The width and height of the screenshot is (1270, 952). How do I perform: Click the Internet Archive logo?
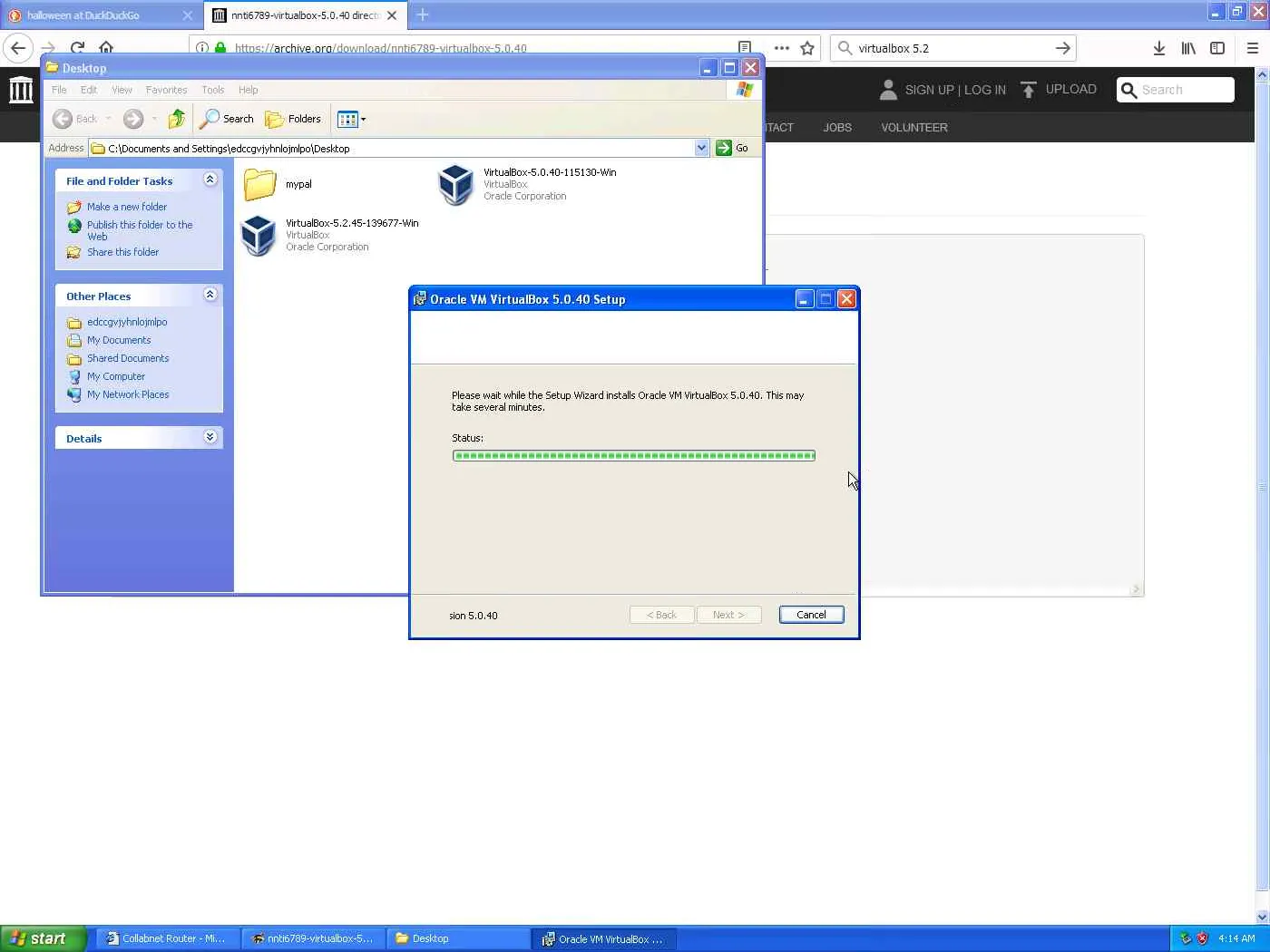(x=21, y=90)
